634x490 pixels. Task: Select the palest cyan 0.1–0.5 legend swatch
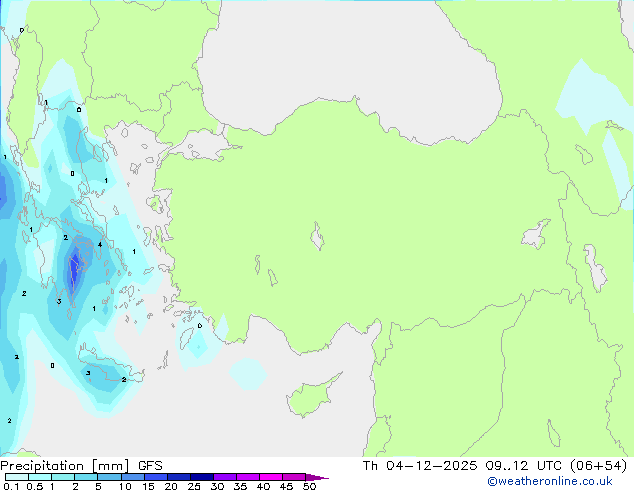[17, 477]
